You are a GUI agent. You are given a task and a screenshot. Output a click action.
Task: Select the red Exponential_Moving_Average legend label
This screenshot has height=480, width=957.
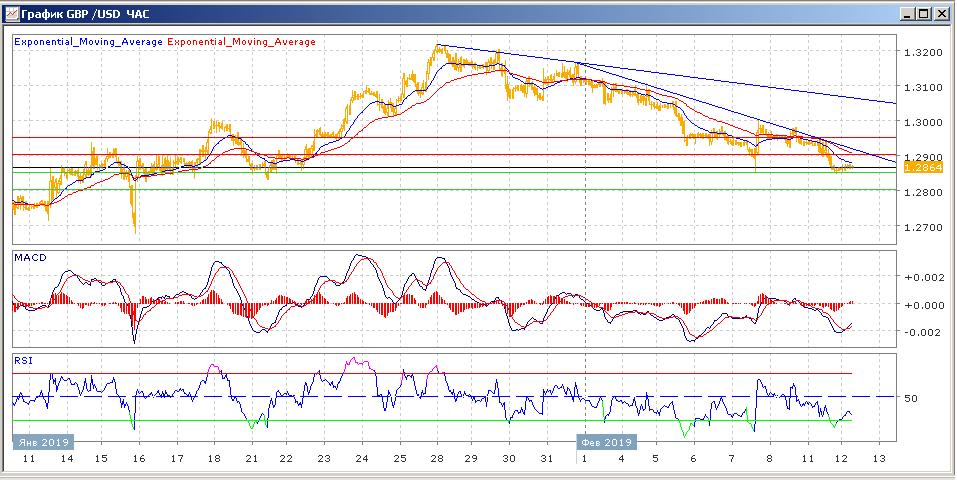point(241,42)
